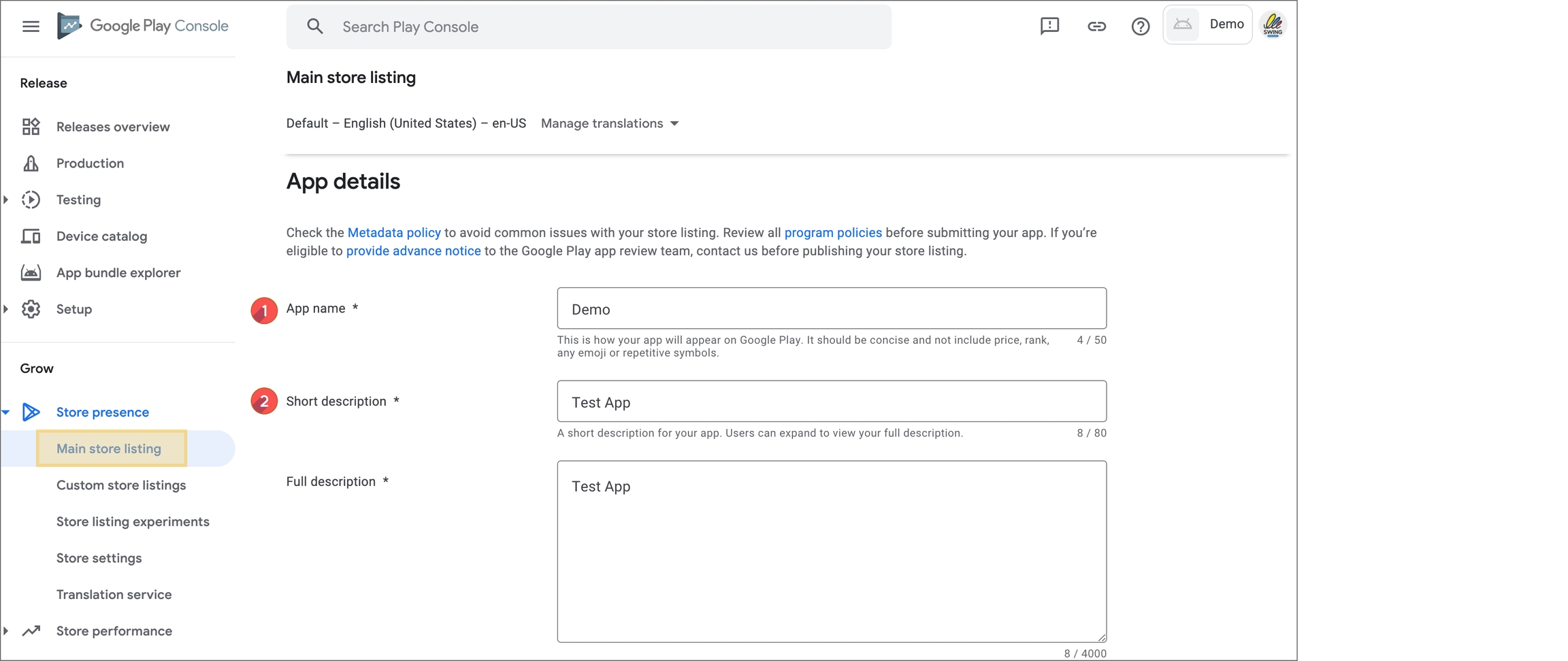Click the '8 / 80' character counter

(1092, 433)
